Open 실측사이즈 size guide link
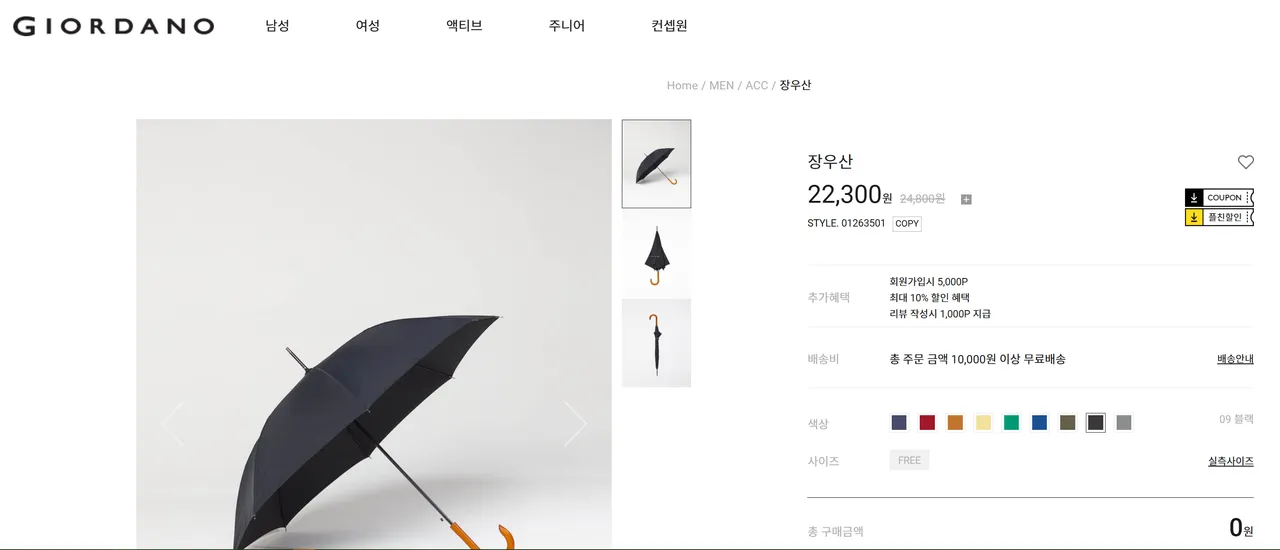The width and height of the screenshot is (1280, 550). pyautogui.click(x=1230, y=461)
